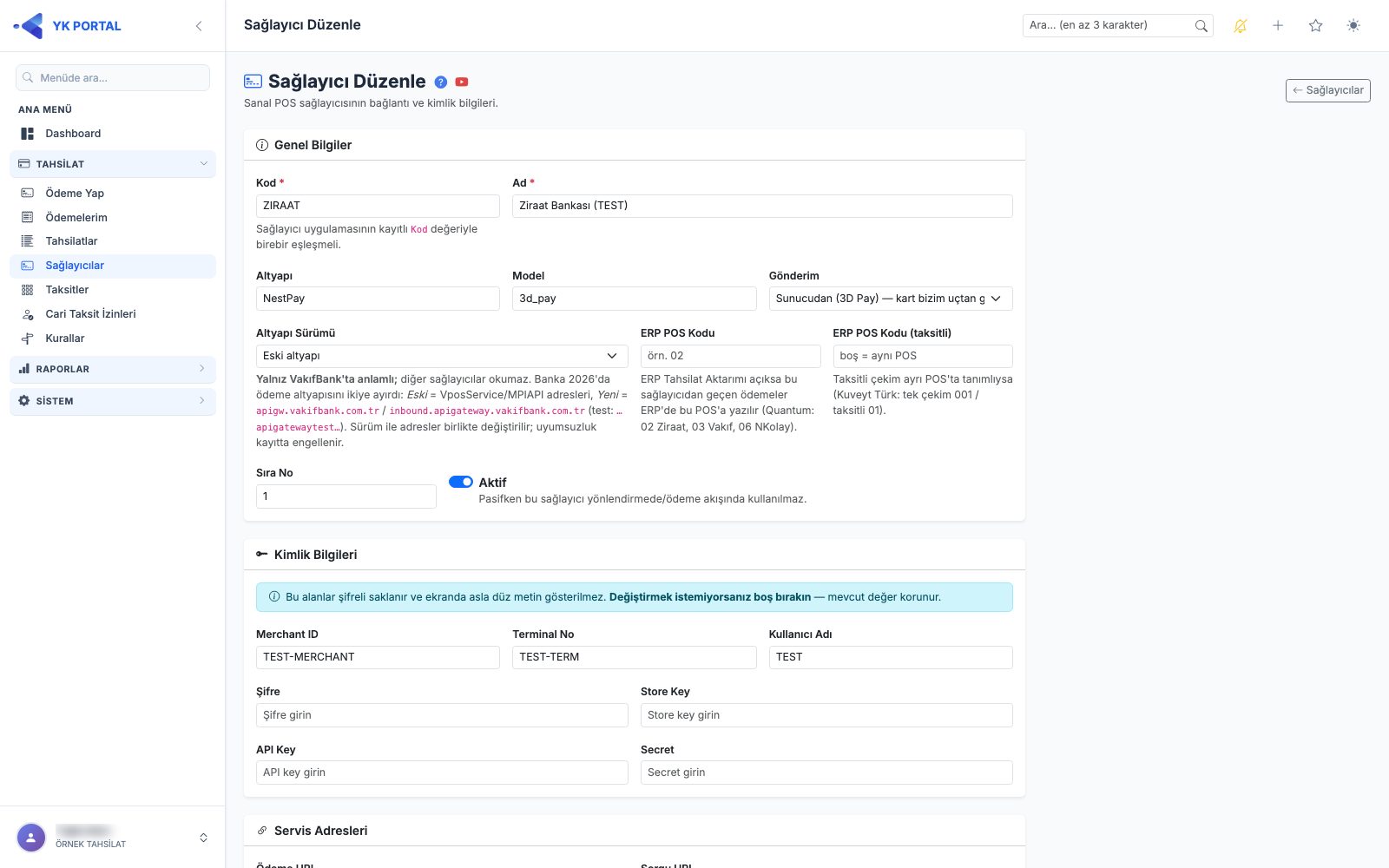Image resolution: width=1389 pixels, height=868 pixels.
Task: Click the Dashboard icon in sidebar
Action: click(28, 134)
